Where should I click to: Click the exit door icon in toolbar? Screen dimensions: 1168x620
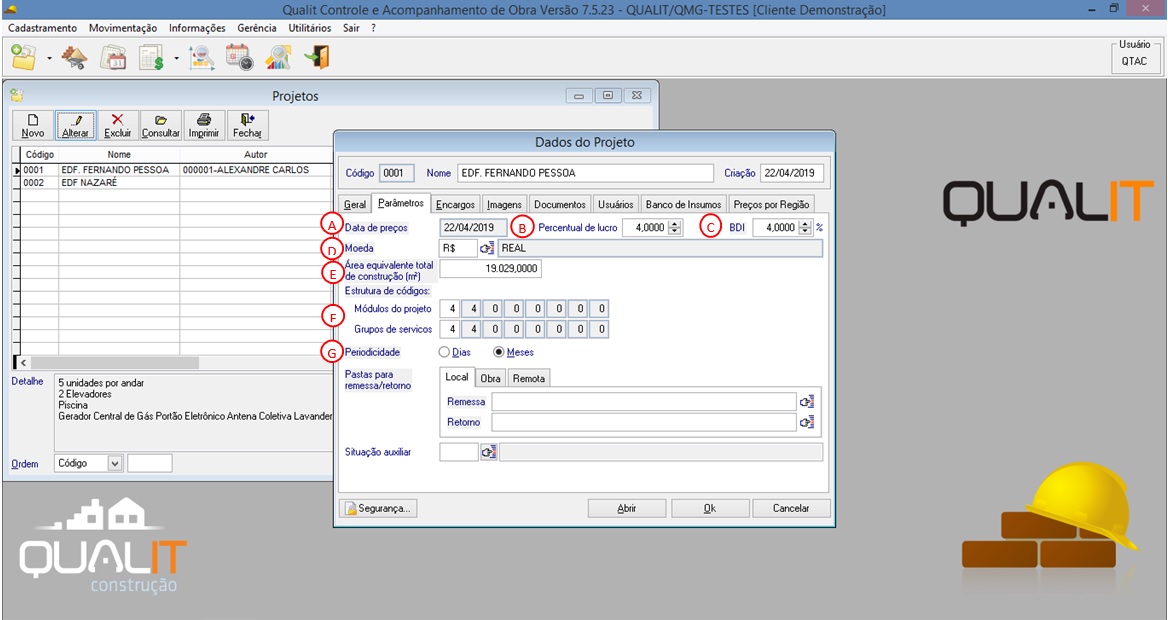(x=317, y=57)
